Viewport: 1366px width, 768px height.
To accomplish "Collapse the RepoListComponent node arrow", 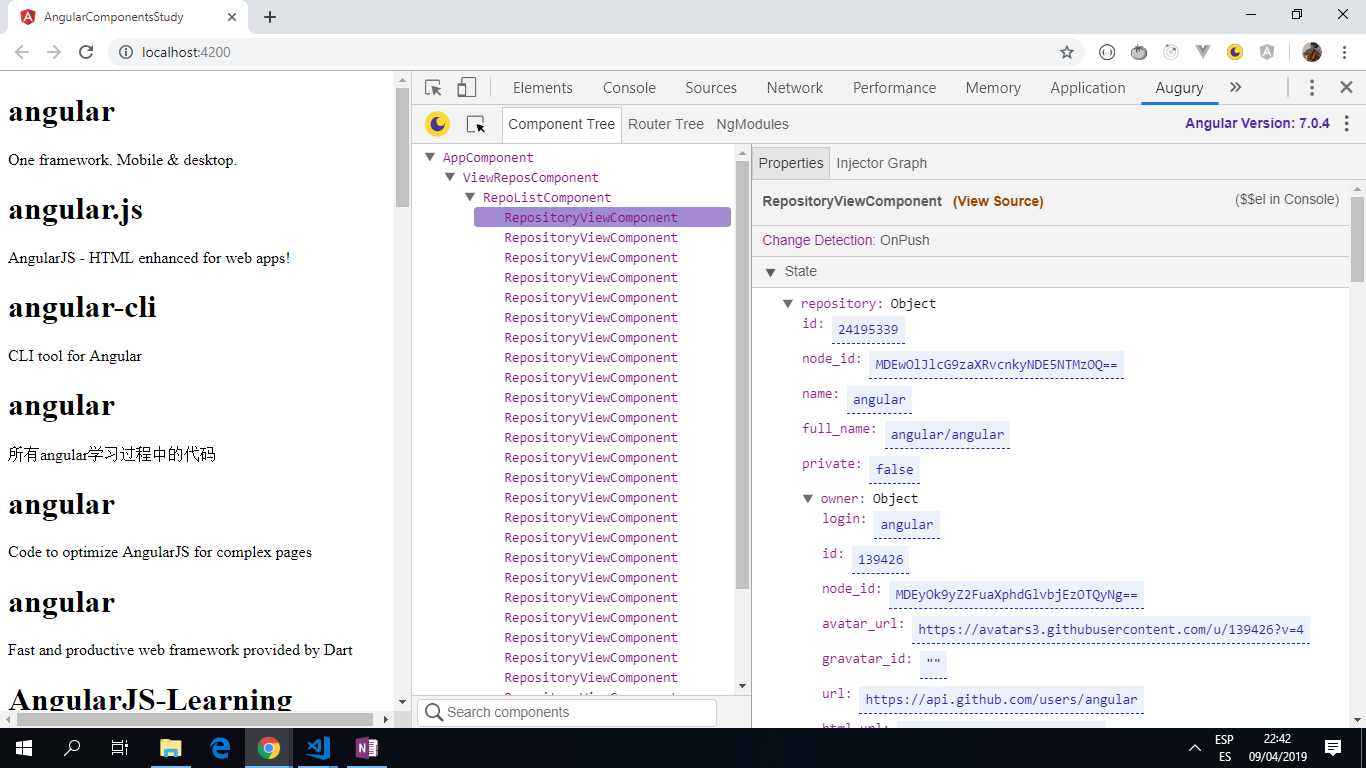I will coord(470,197).
